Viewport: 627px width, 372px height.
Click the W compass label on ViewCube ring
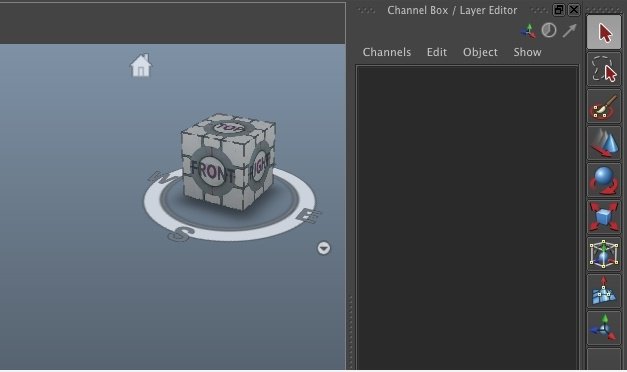(164, 177)
